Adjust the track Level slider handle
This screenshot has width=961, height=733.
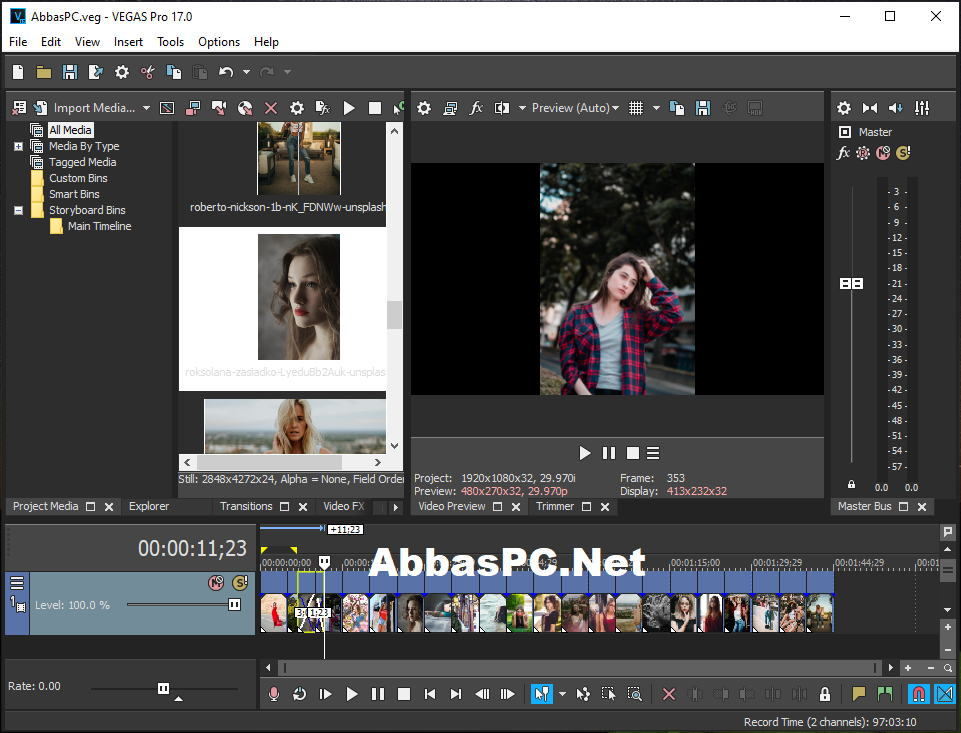234,605
